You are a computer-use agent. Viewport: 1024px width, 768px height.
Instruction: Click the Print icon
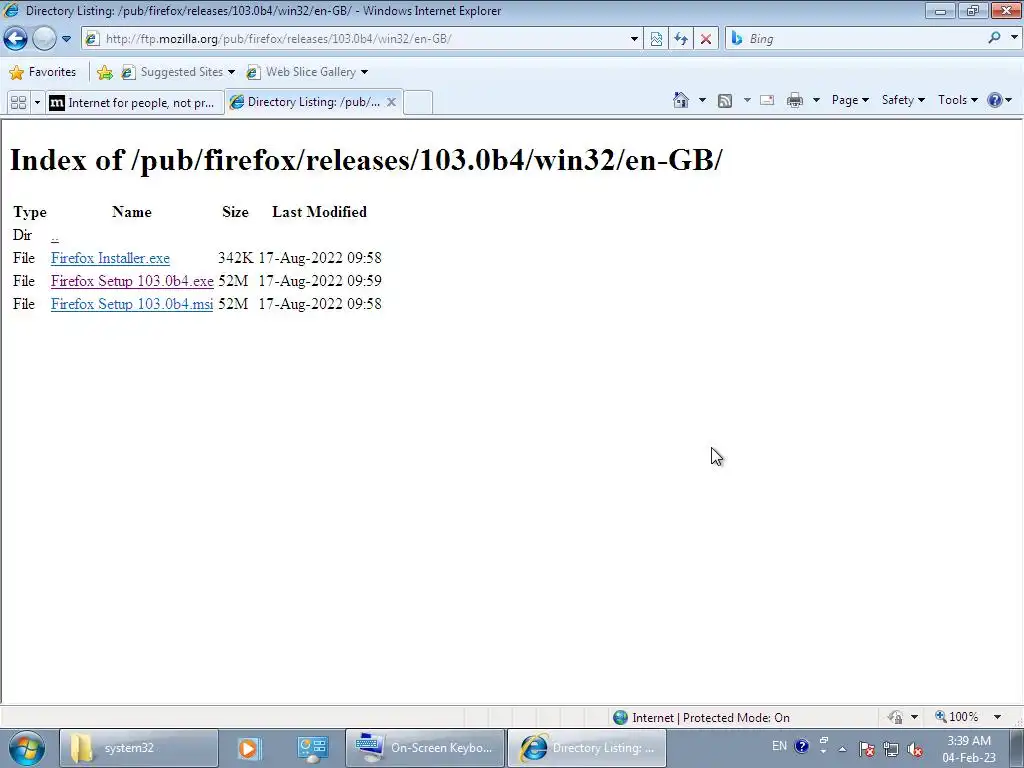pos(795,100)
